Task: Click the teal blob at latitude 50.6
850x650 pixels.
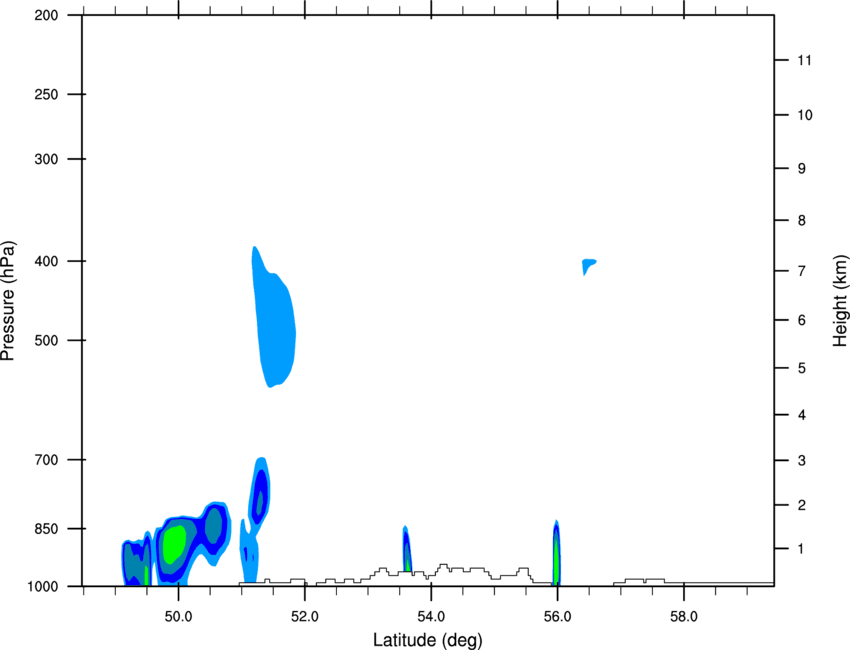Action: point(214,525)
